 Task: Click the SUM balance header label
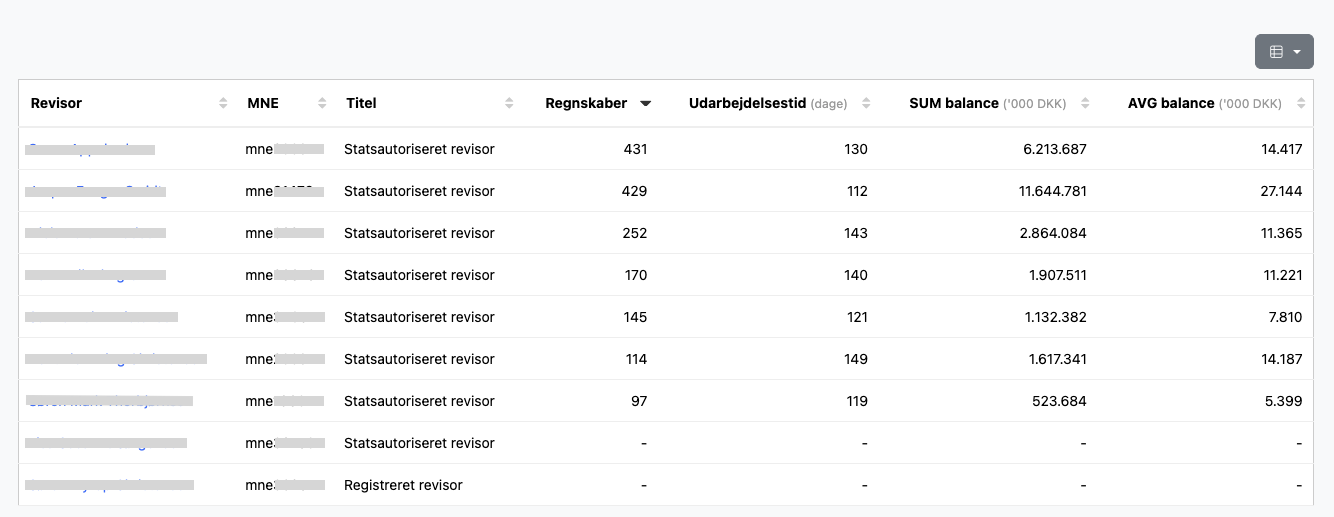(953, 103)
